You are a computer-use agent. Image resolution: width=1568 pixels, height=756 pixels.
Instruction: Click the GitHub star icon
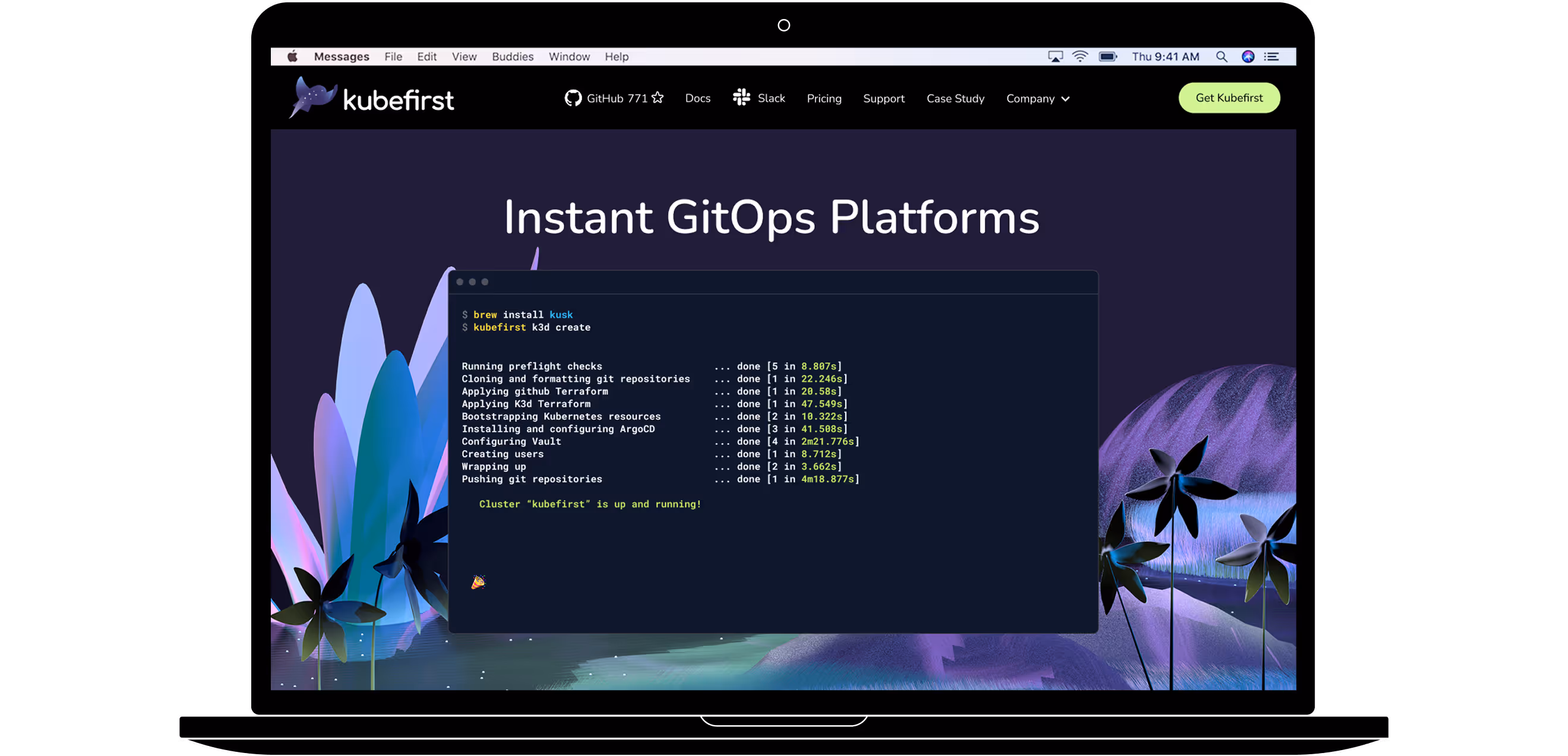click(x=657, y=97)
